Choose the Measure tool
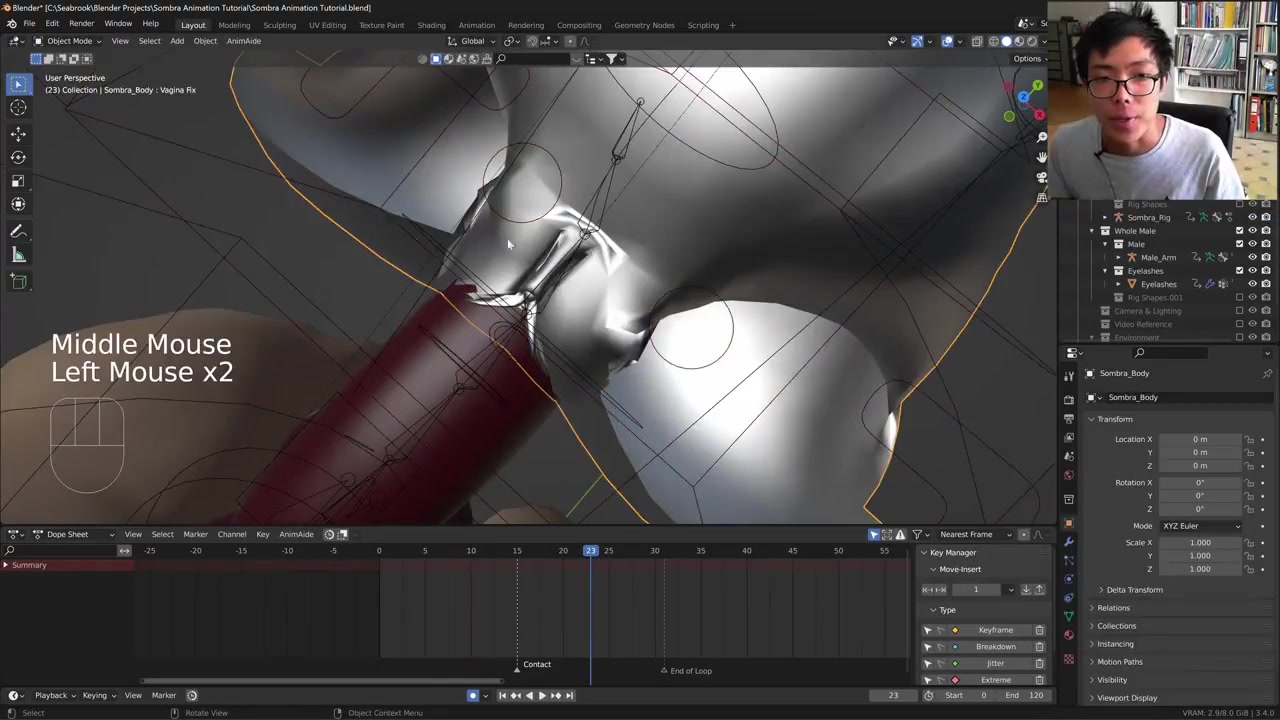This screenshot has height=720, width=1280. tap(18, 255)
